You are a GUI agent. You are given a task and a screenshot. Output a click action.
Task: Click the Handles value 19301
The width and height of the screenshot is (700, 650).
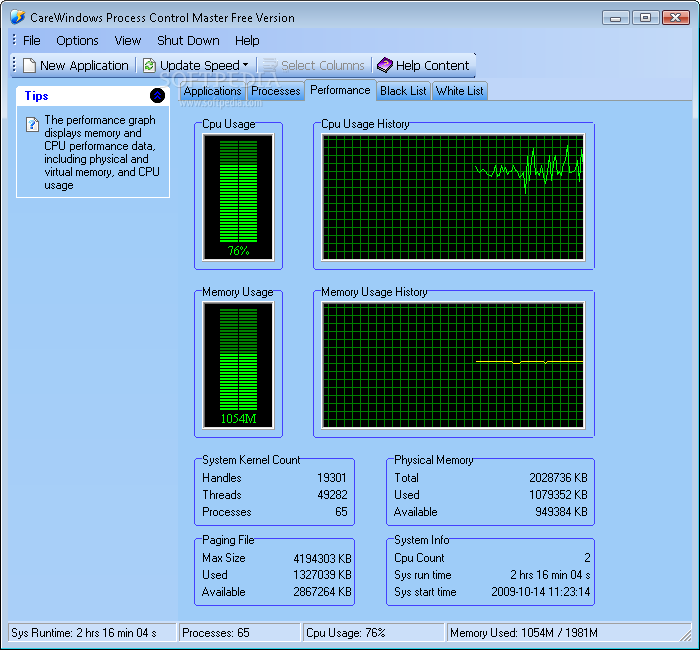coord(332,478)
